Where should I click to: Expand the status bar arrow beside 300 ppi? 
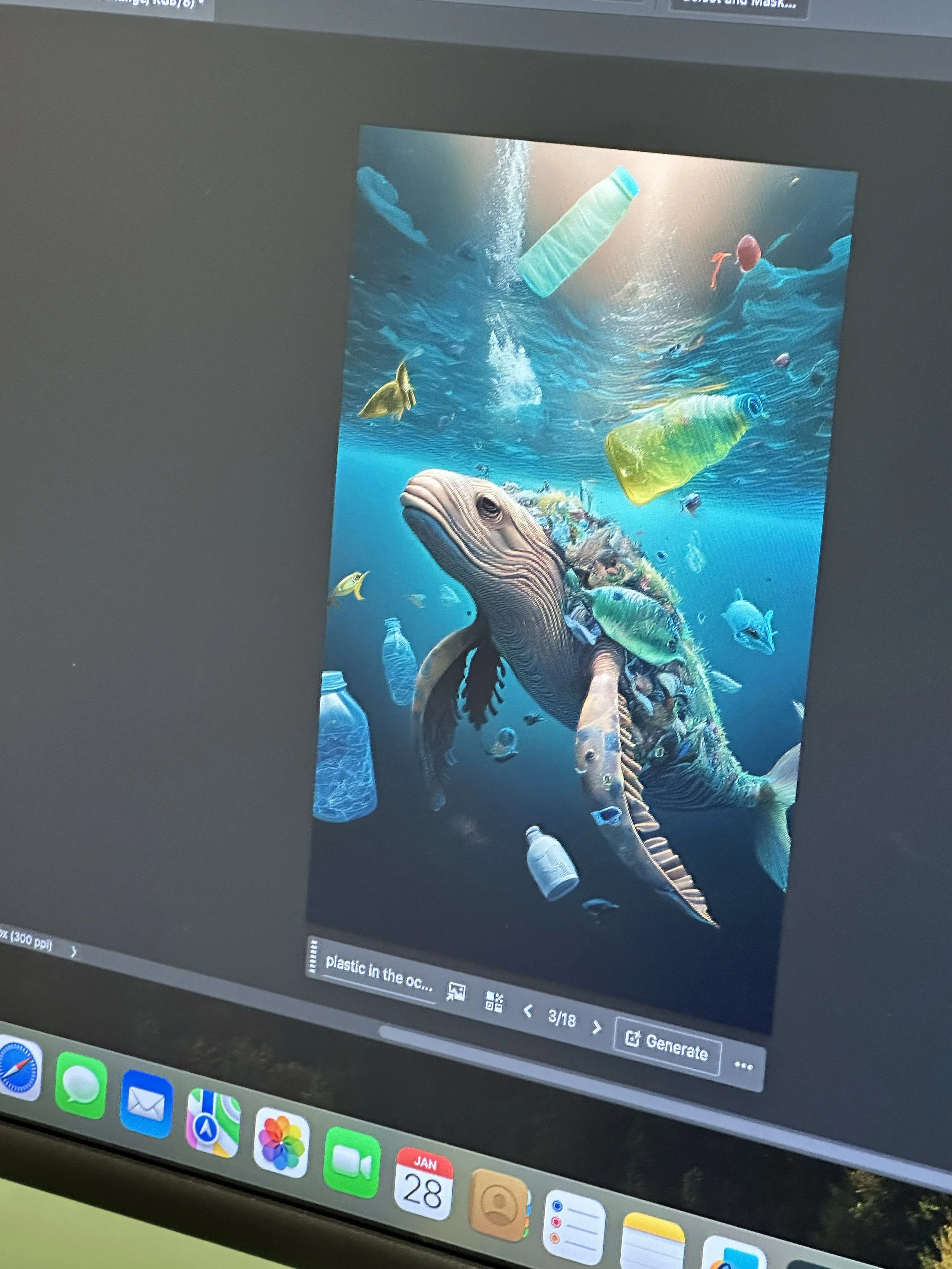pos(73,952)
